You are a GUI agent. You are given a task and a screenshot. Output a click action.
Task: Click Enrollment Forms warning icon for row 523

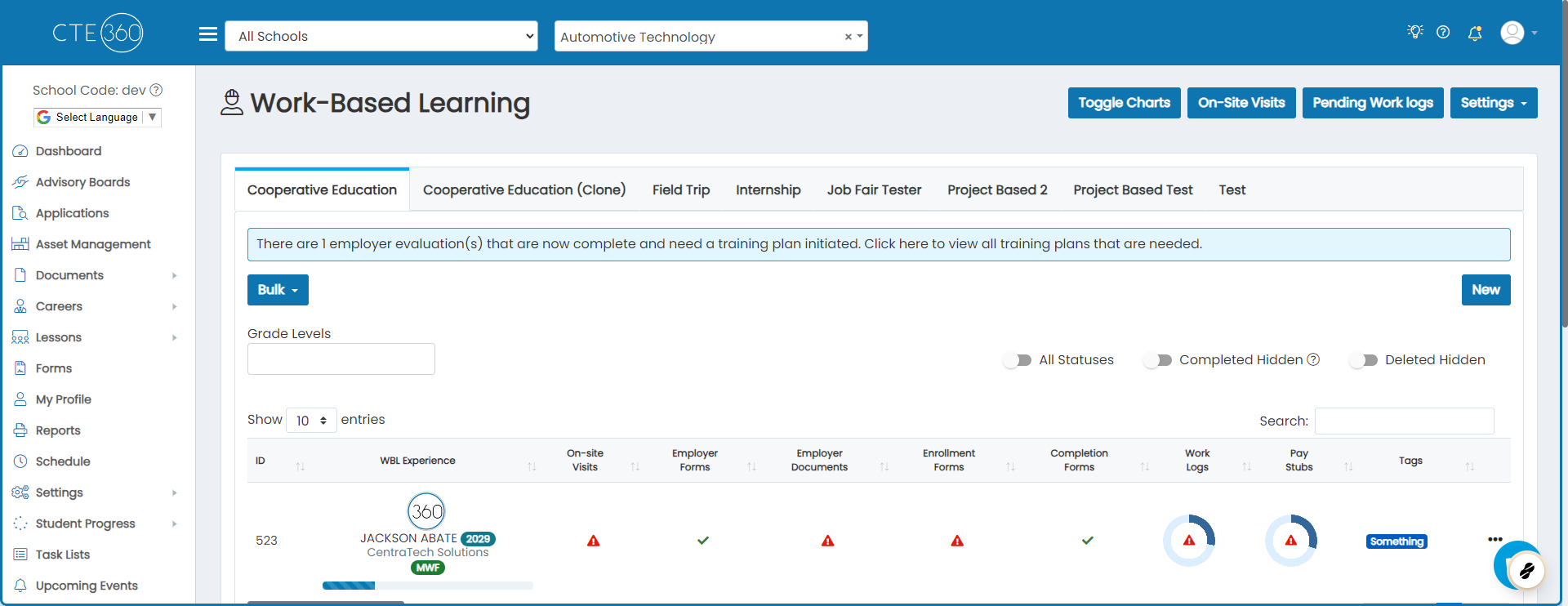(957, 541)
